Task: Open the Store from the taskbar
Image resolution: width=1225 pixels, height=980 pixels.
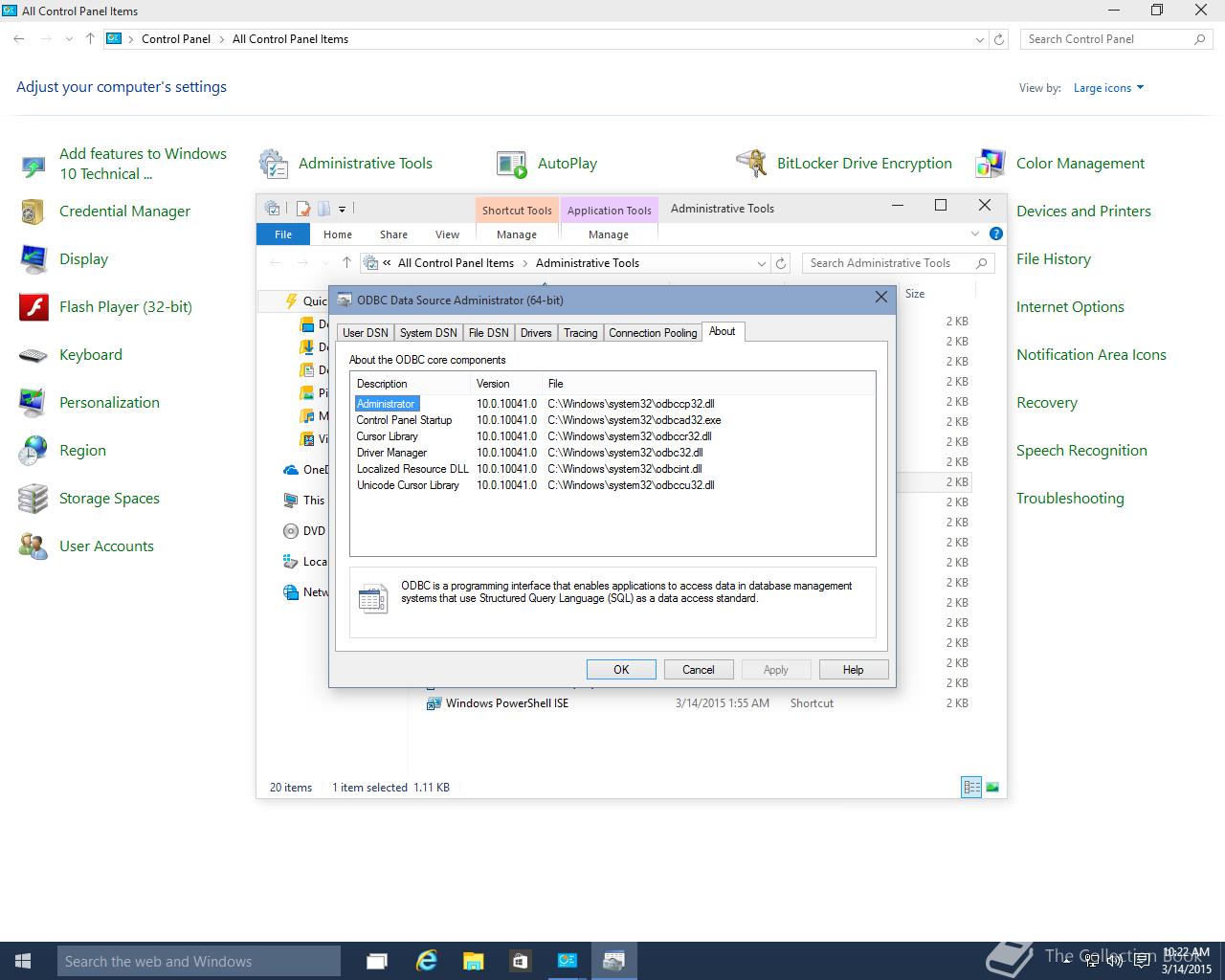Action: (x=520, y=961)
